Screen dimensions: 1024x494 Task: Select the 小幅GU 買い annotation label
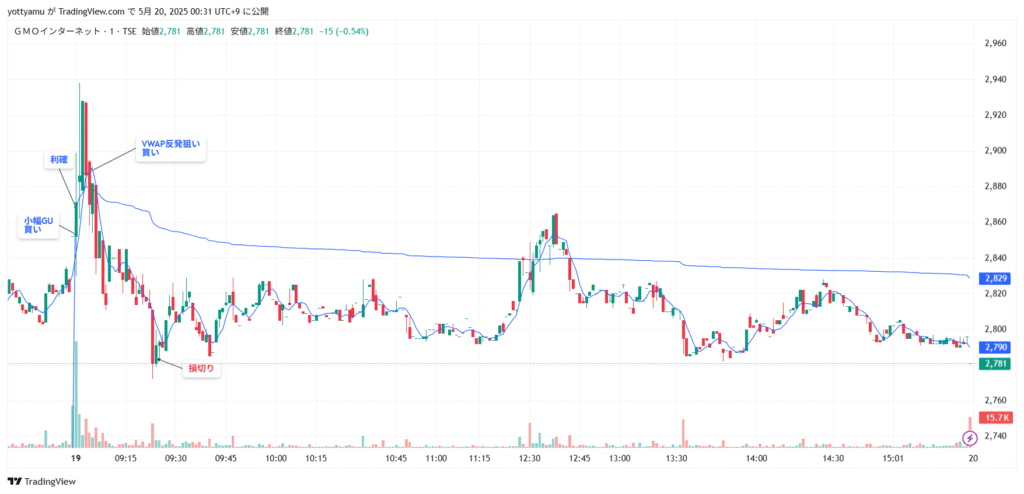38,225
